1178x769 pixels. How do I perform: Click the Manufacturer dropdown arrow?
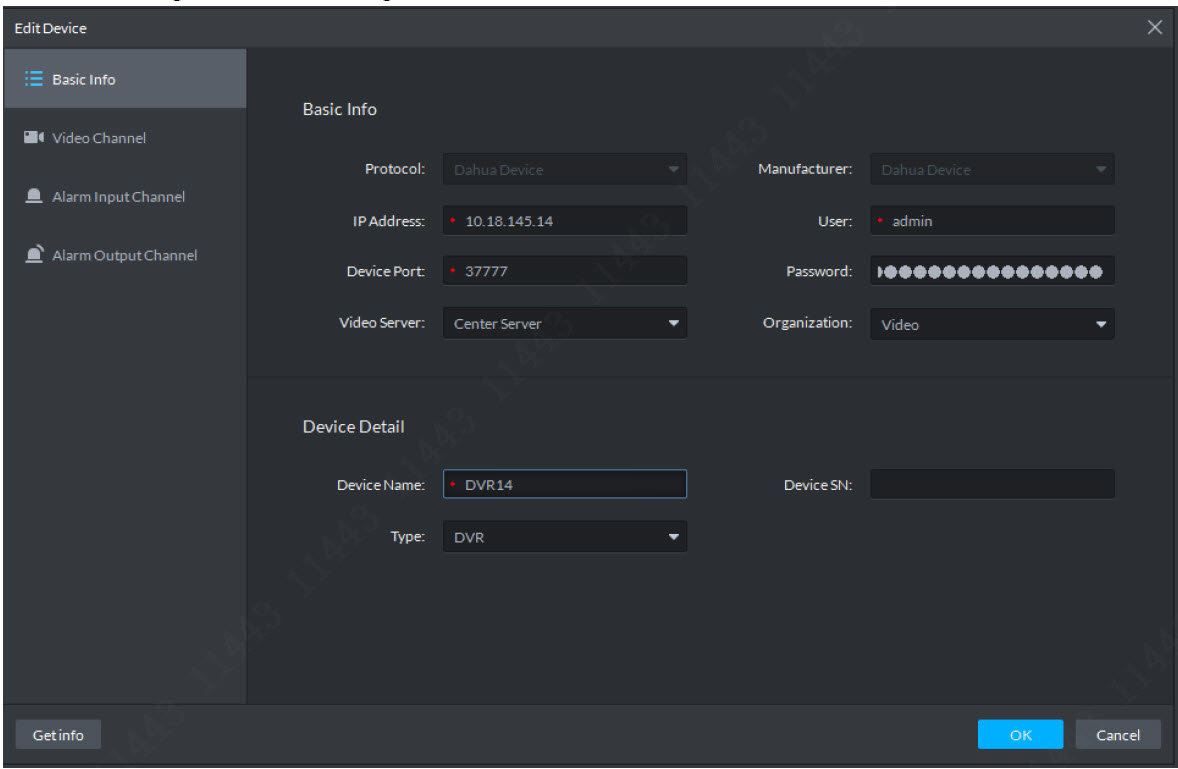click(x=1100, y=169)
